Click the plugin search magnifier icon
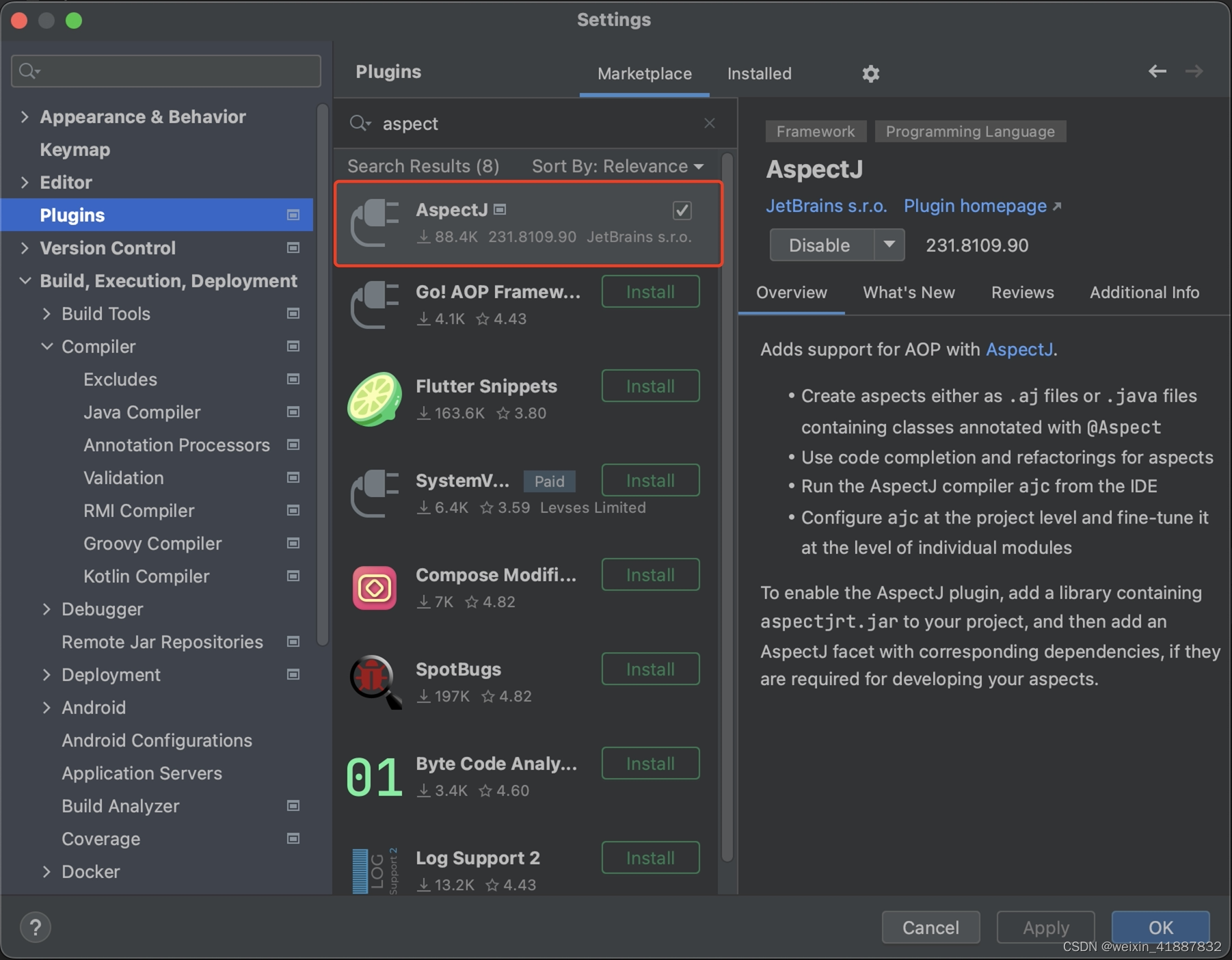This screenshot has width=1232, height=960. click(x=360, y=124)
